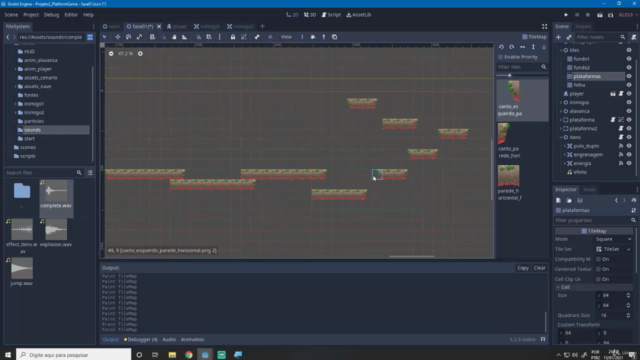The width and height of the screenshot is (640, 360).
Task: Open the script icon on itens node
Action: [x=621, y=137]
